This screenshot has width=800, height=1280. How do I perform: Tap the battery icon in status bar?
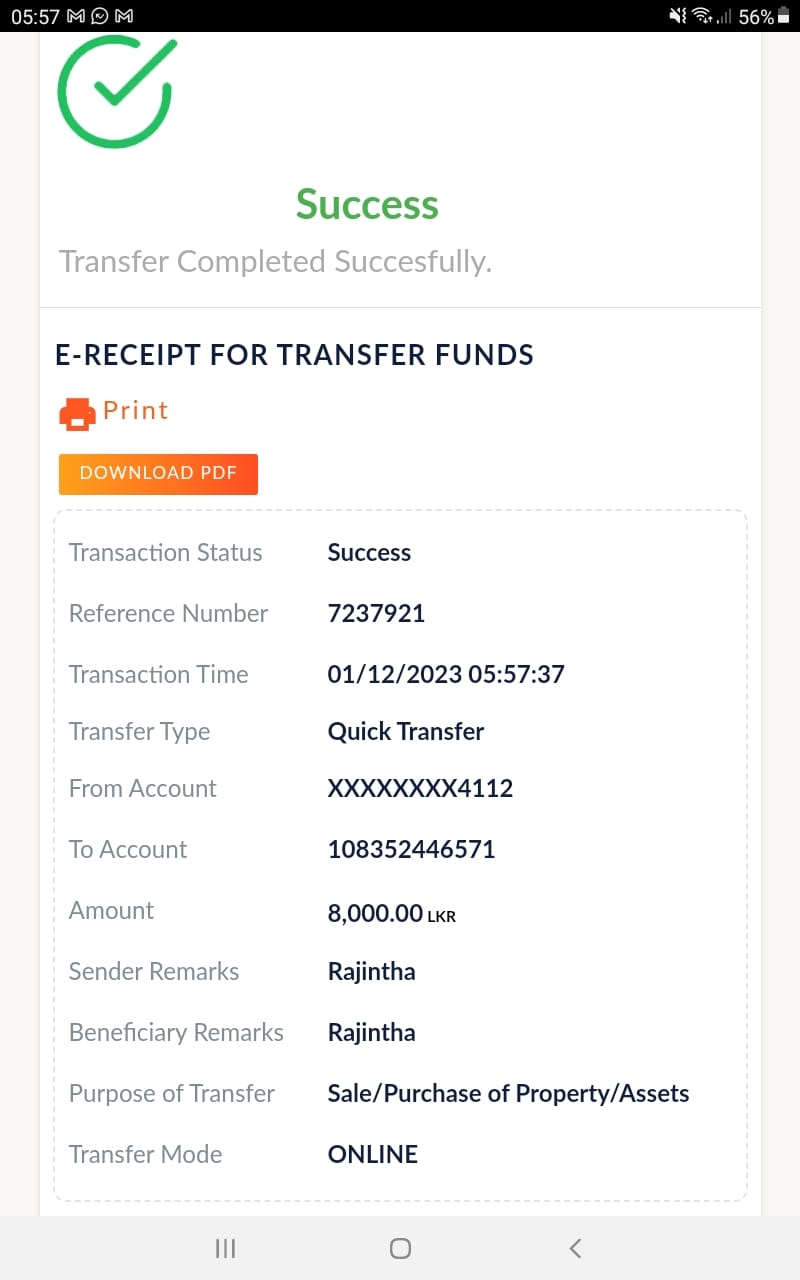pyautogui.click(x=784, y=17)
